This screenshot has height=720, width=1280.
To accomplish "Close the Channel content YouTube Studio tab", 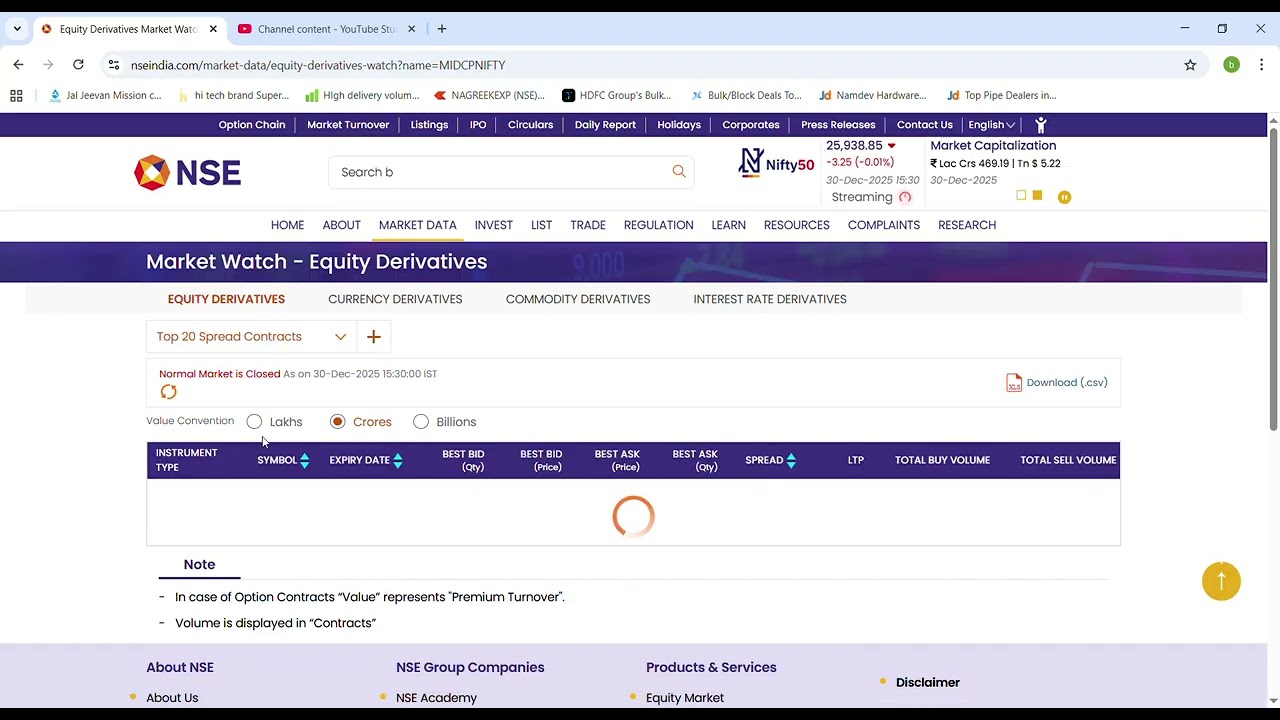I will point(411,29).
